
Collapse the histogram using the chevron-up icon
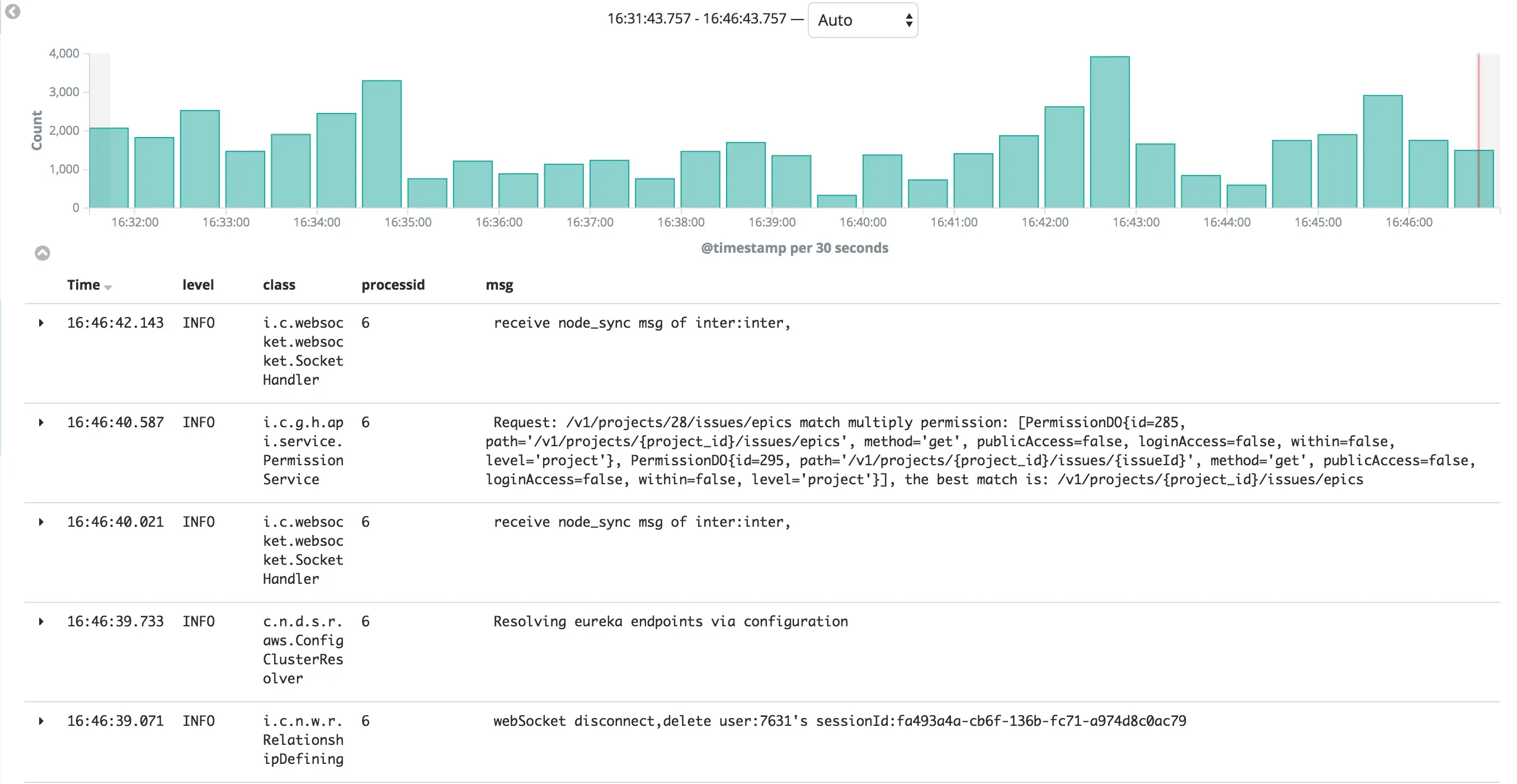pyautogui.click(x=43, y=253)
